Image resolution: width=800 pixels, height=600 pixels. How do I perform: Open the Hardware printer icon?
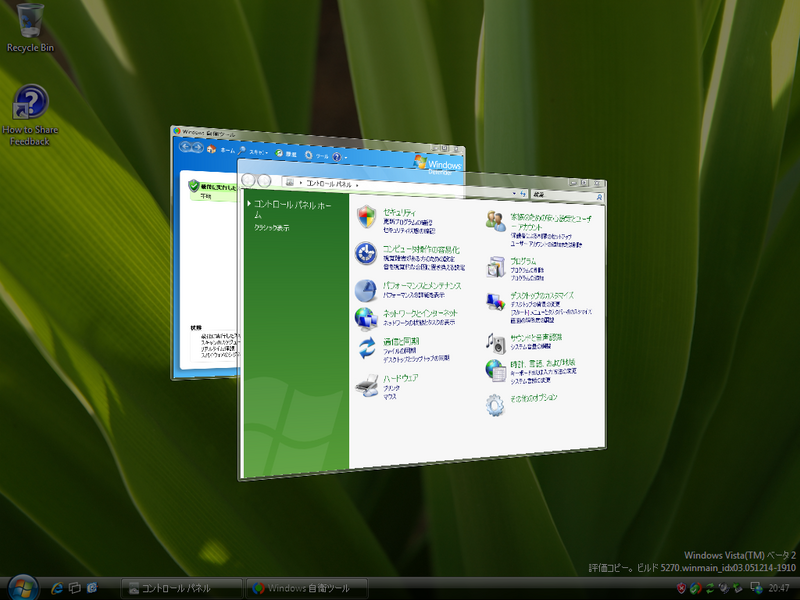(367, 385)
